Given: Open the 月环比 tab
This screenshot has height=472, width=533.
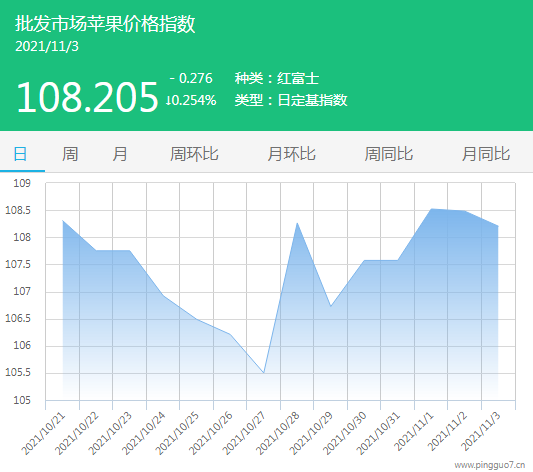Looking at the screenshot, I should 292,154.
